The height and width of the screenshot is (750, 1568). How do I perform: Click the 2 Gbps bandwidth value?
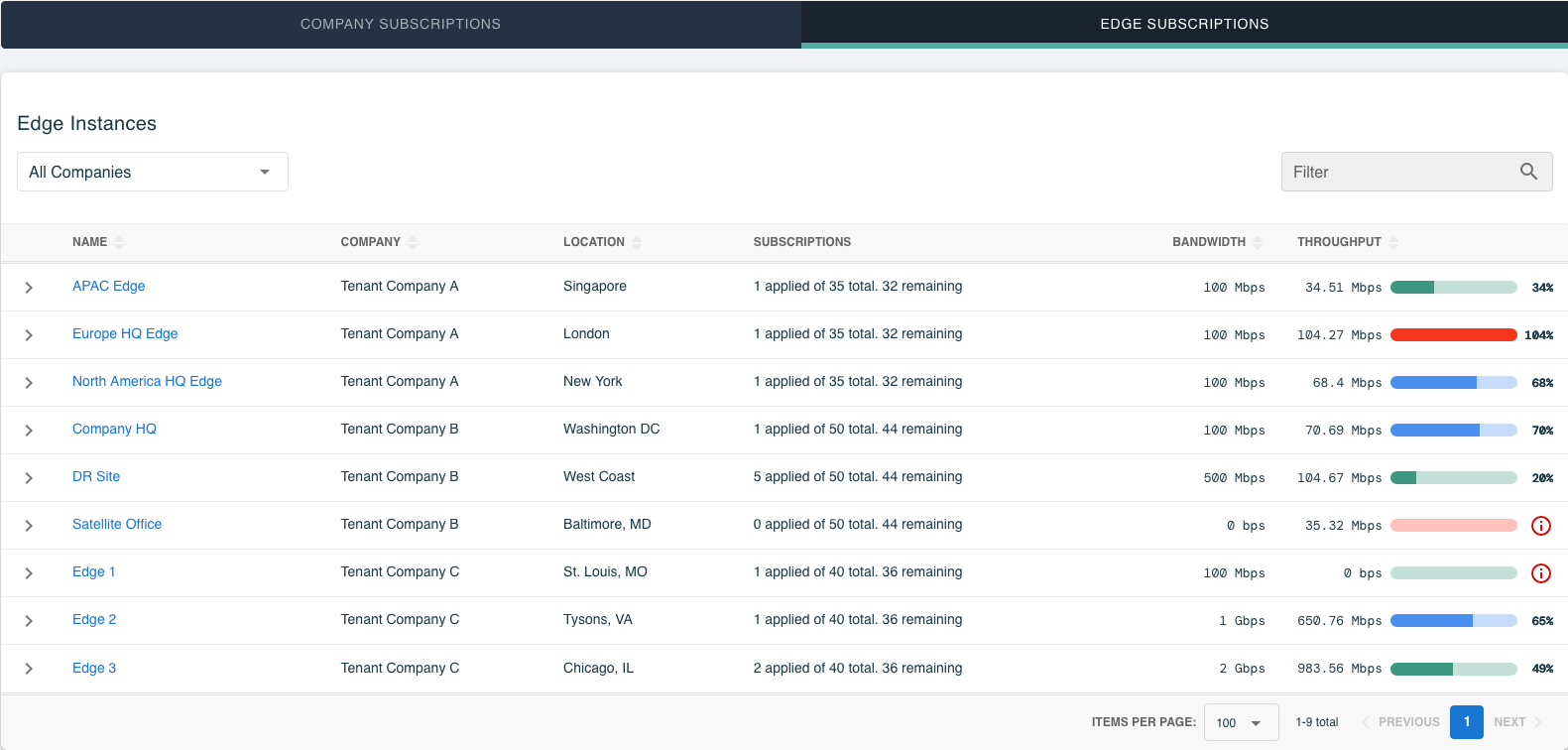(x=1242, y=669)
